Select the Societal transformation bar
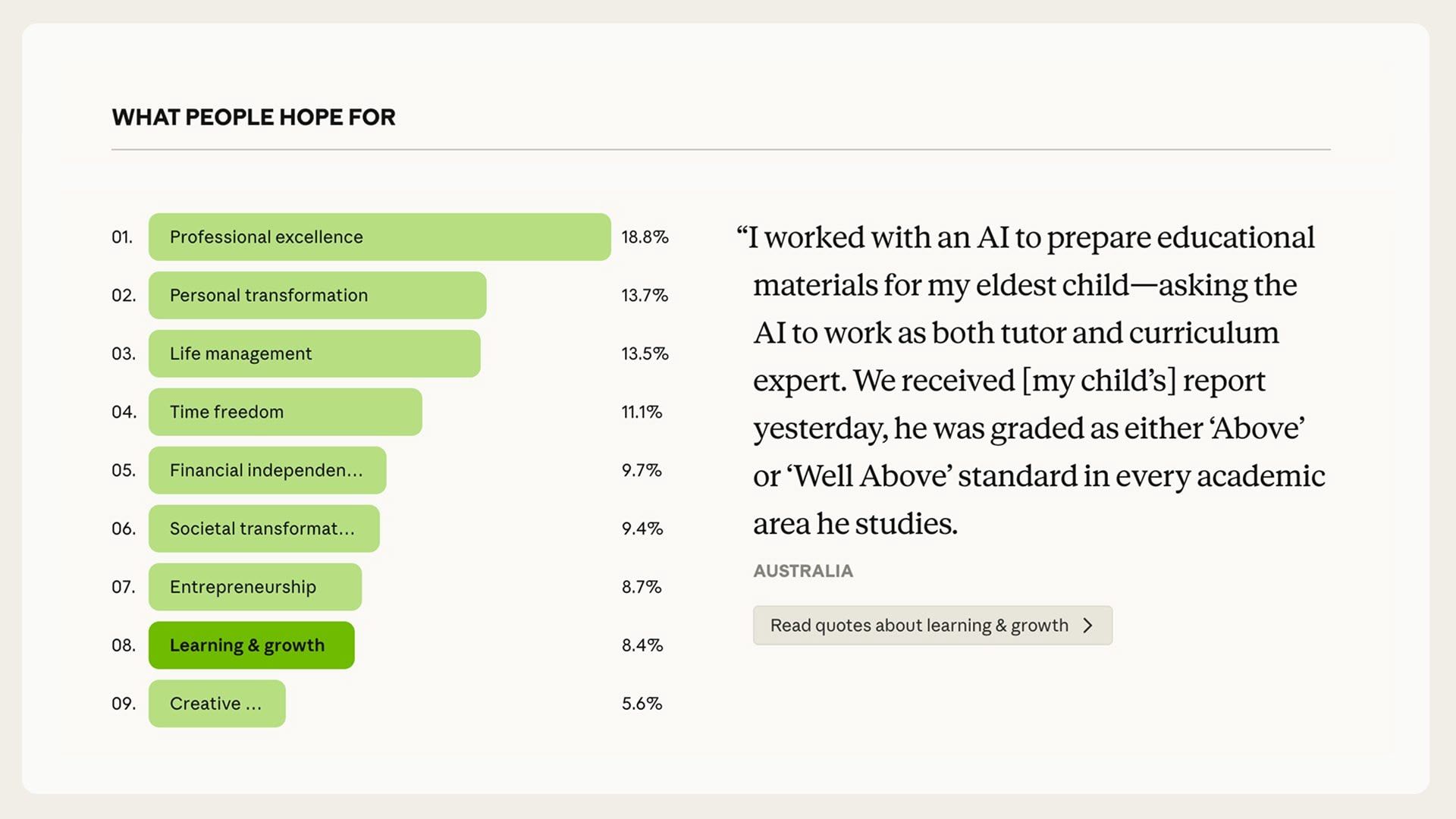 264,529
